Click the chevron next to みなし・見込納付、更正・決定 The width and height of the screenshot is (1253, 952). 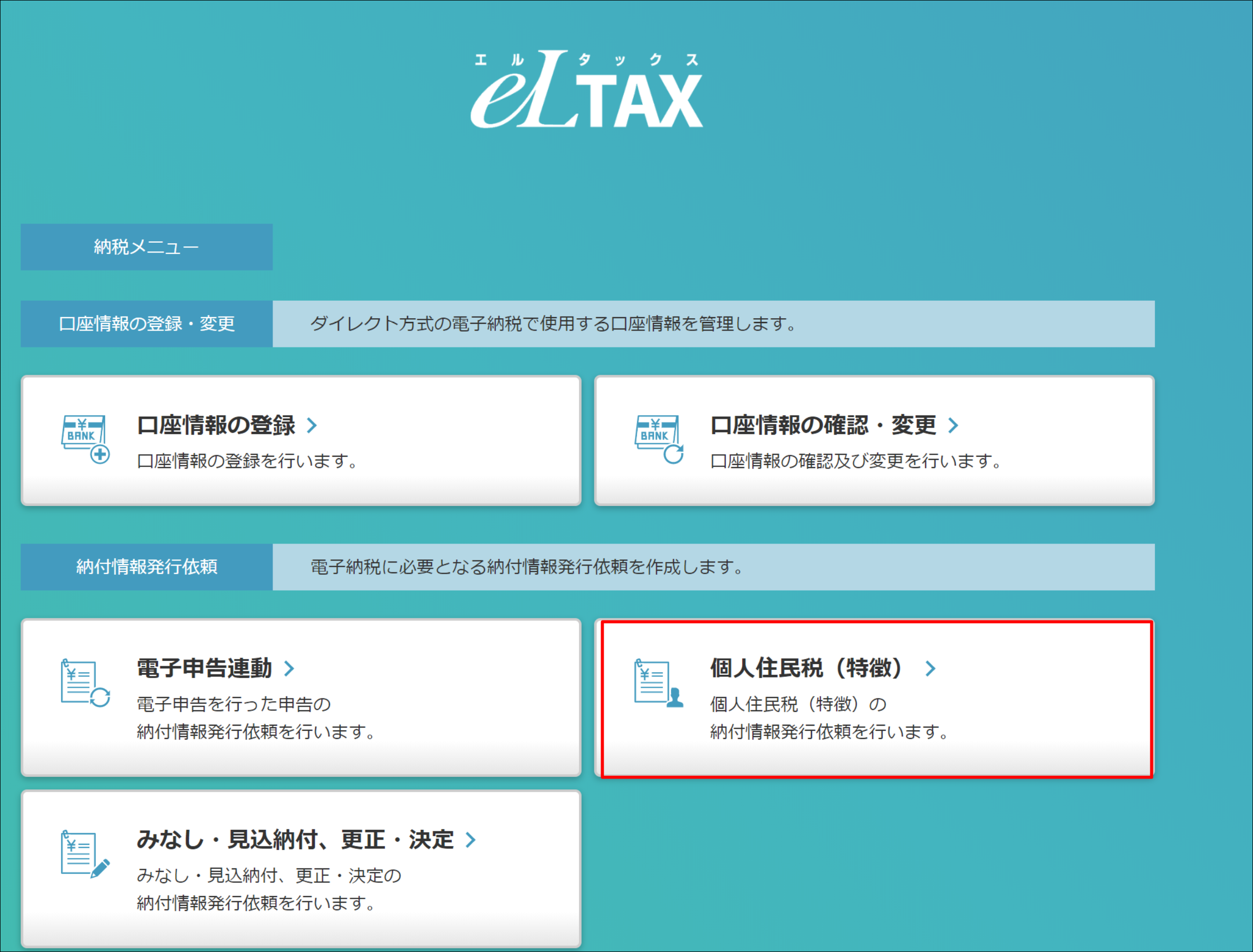point(470,840)
